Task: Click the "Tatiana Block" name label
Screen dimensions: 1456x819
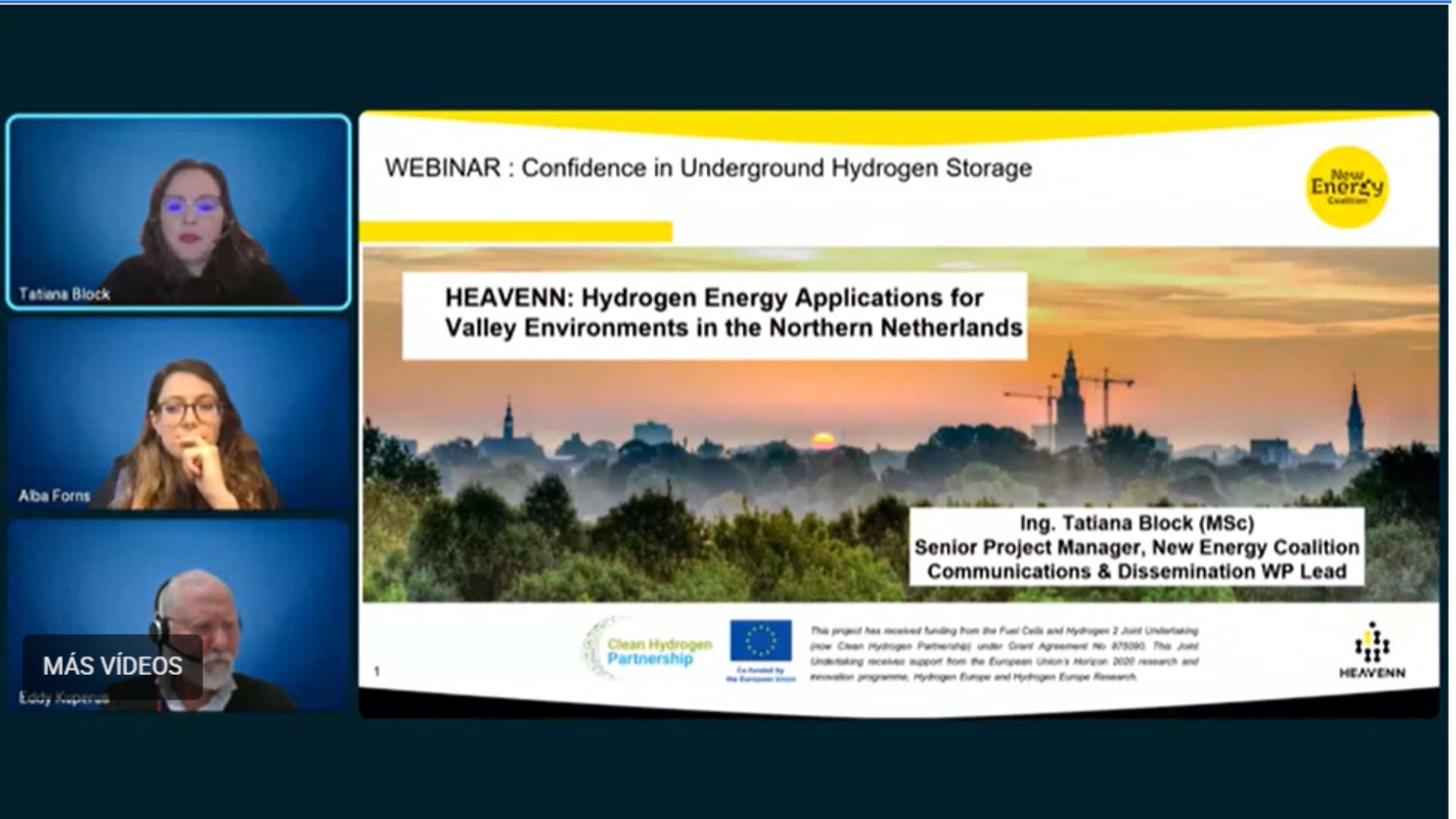Action: [64, 294]
